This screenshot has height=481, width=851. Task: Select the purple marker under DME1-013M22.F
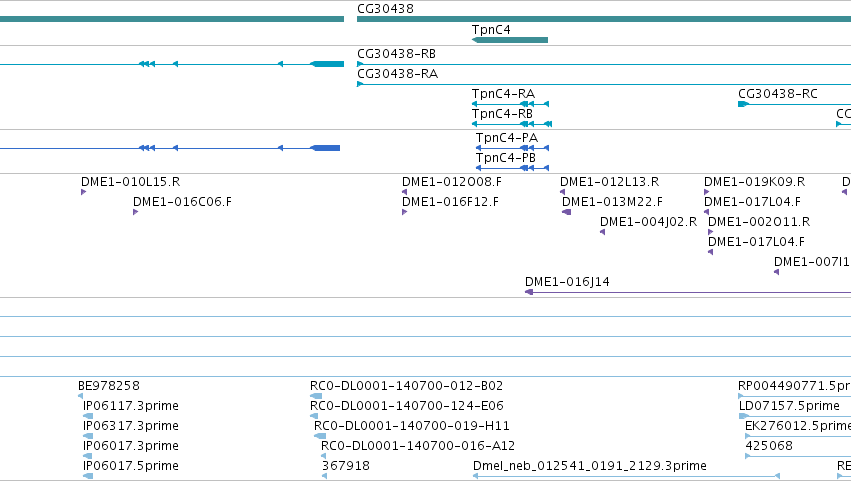pos(567,212)
